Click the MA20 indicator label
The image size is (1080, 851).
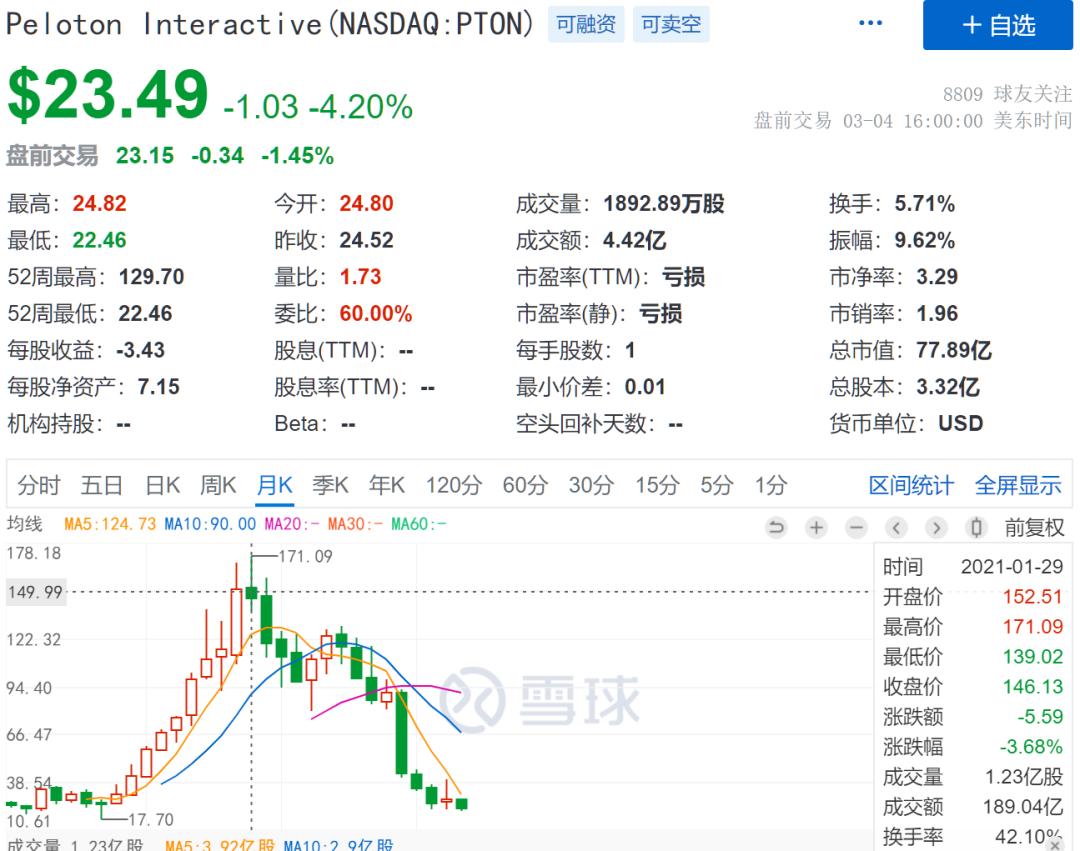[292, 524]
